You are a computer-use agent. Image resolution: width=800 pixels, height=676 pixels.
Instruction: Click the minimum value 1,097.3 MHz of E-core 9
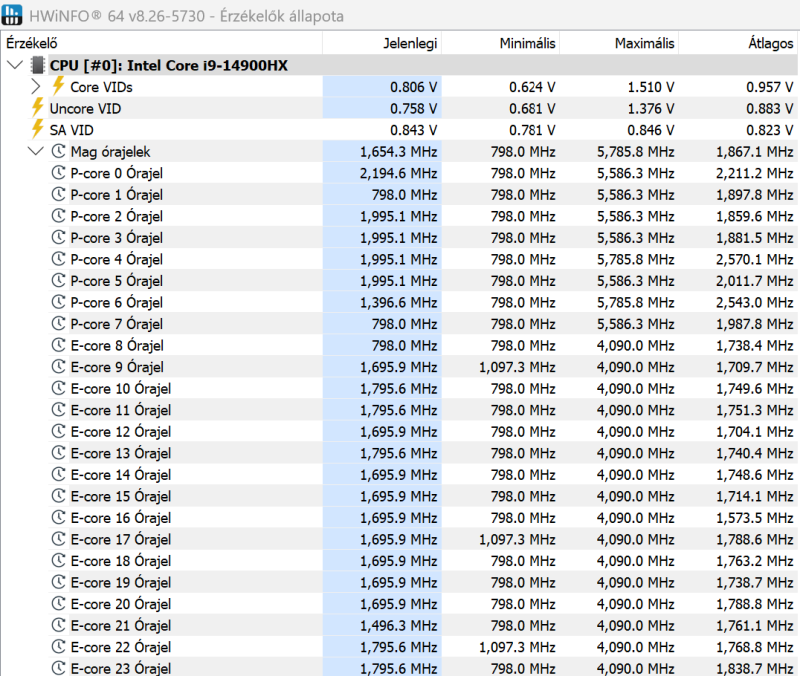(x=517, y=367)
